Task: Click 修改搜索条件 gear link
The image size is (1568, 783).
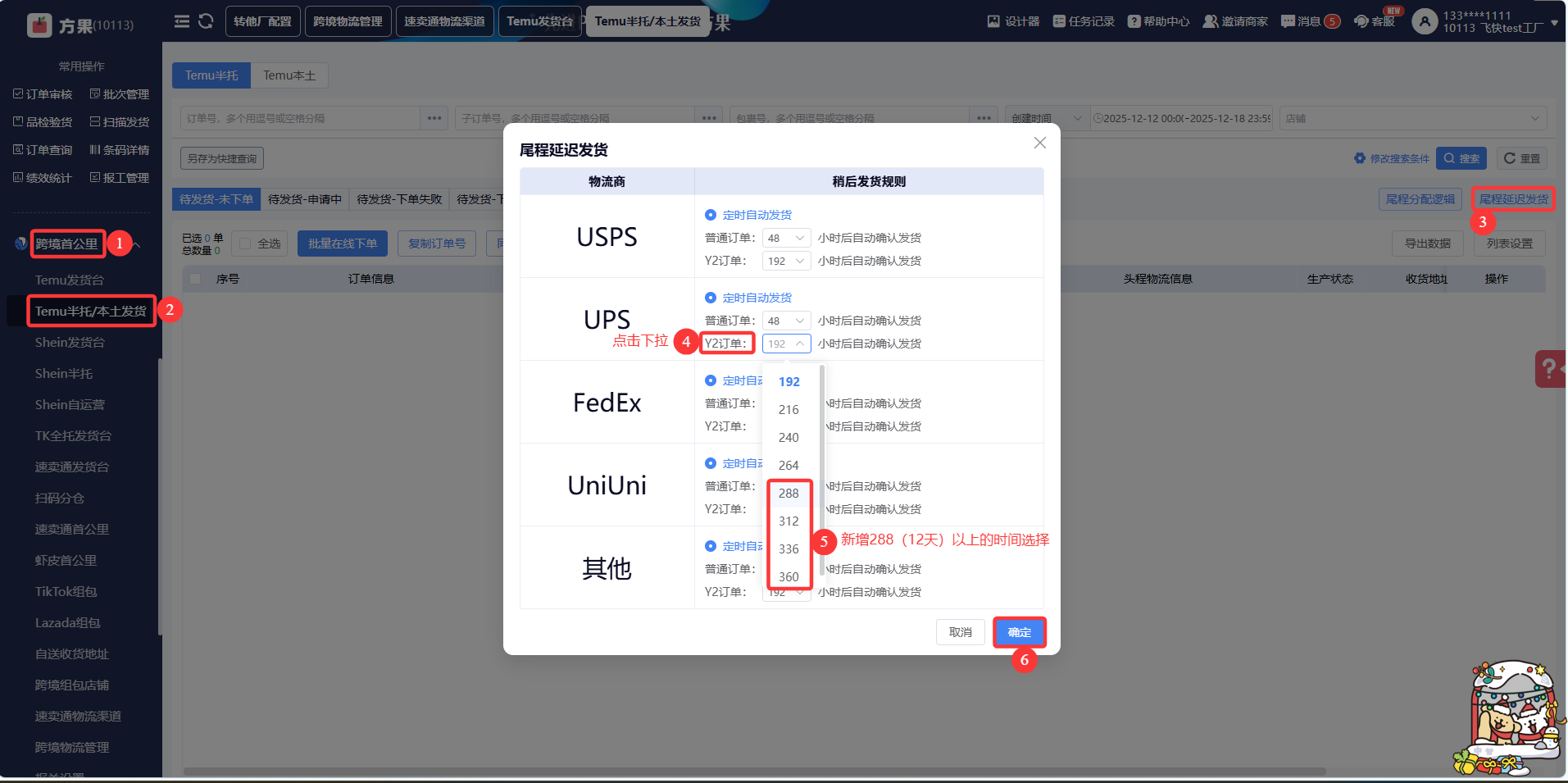Action: coord(1392,158)
